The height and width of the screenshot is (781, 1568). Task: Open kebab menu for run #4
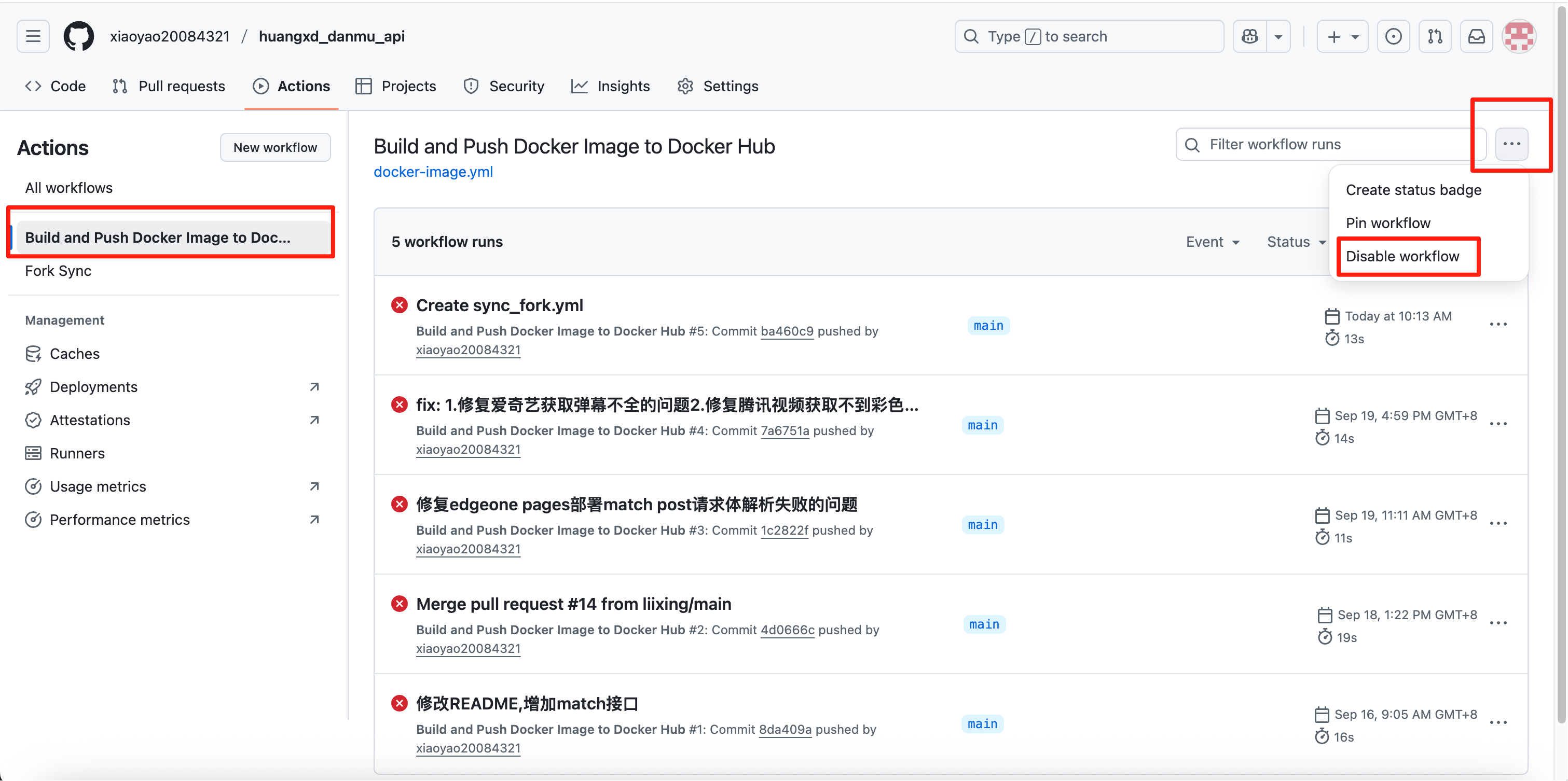click(x=1498, y=424)
